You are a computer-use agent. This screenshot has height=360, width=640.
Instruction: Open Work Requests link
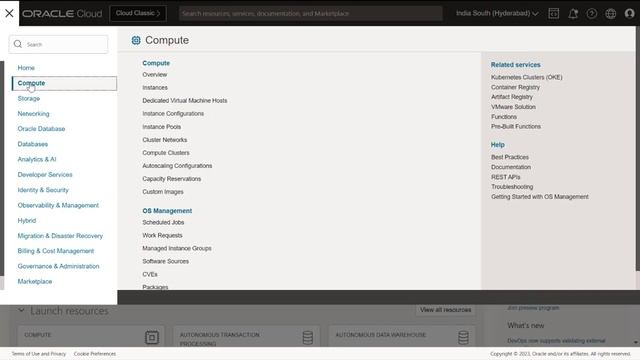click(x=162, y=236)
